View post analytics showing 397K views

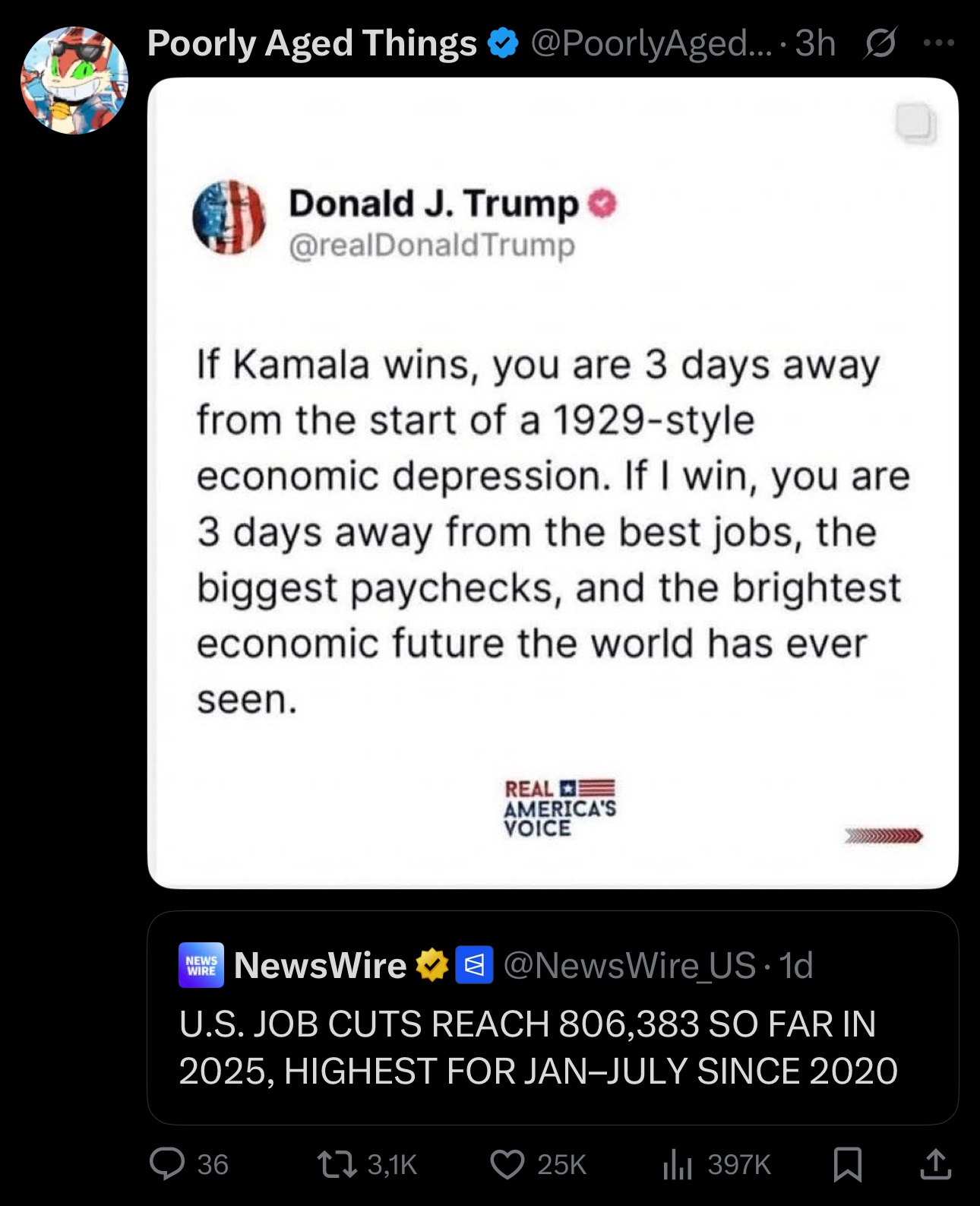[678, 1164]
